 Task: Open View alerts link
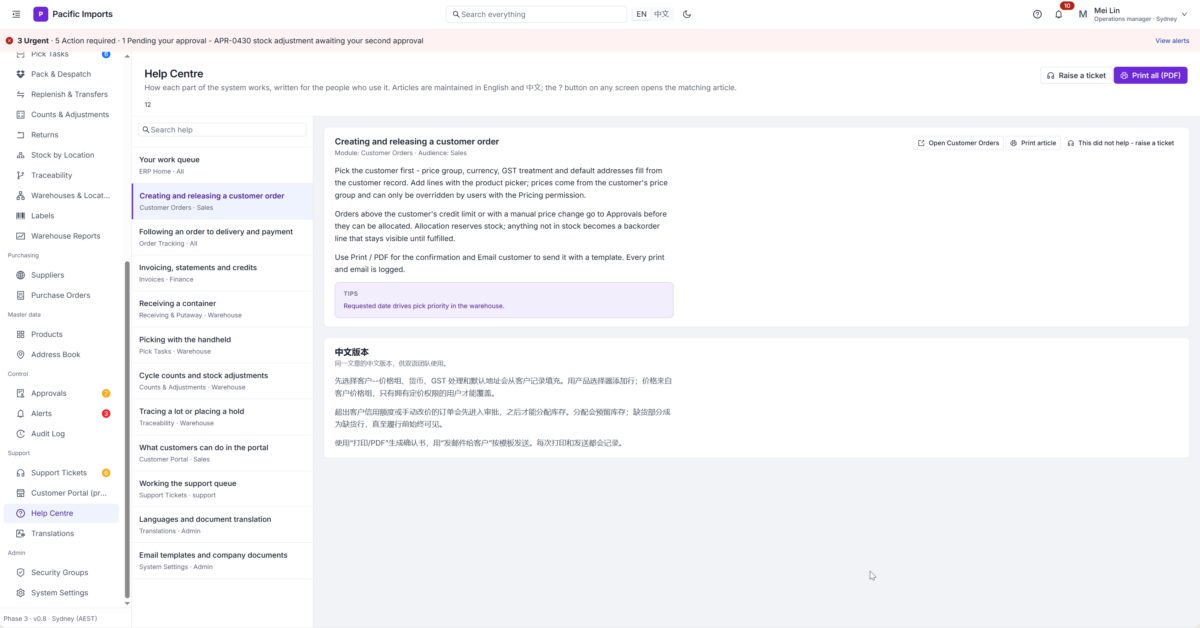1172,41
